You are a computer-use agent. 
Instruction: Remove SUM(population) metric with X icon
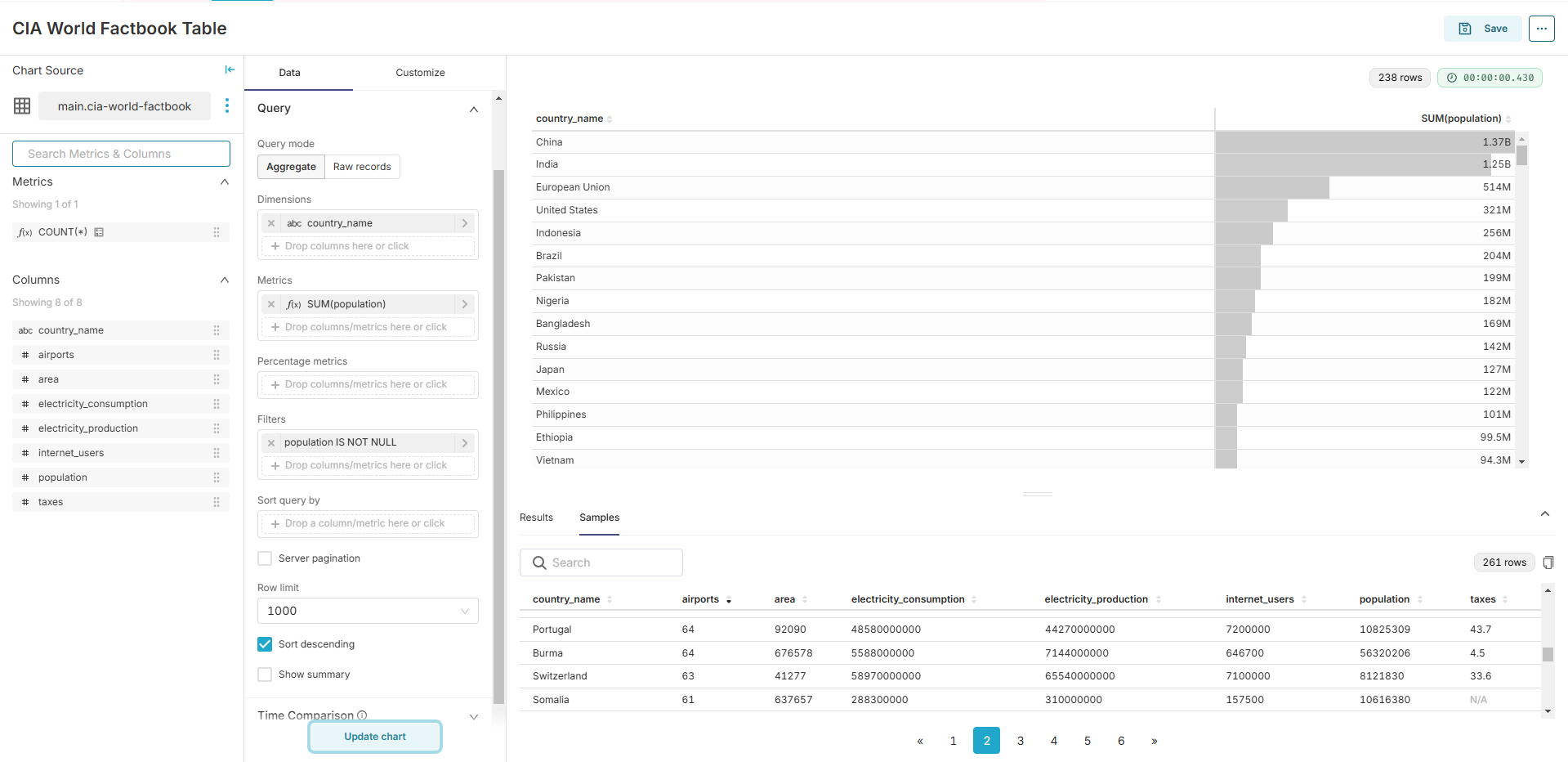[271, 304]
